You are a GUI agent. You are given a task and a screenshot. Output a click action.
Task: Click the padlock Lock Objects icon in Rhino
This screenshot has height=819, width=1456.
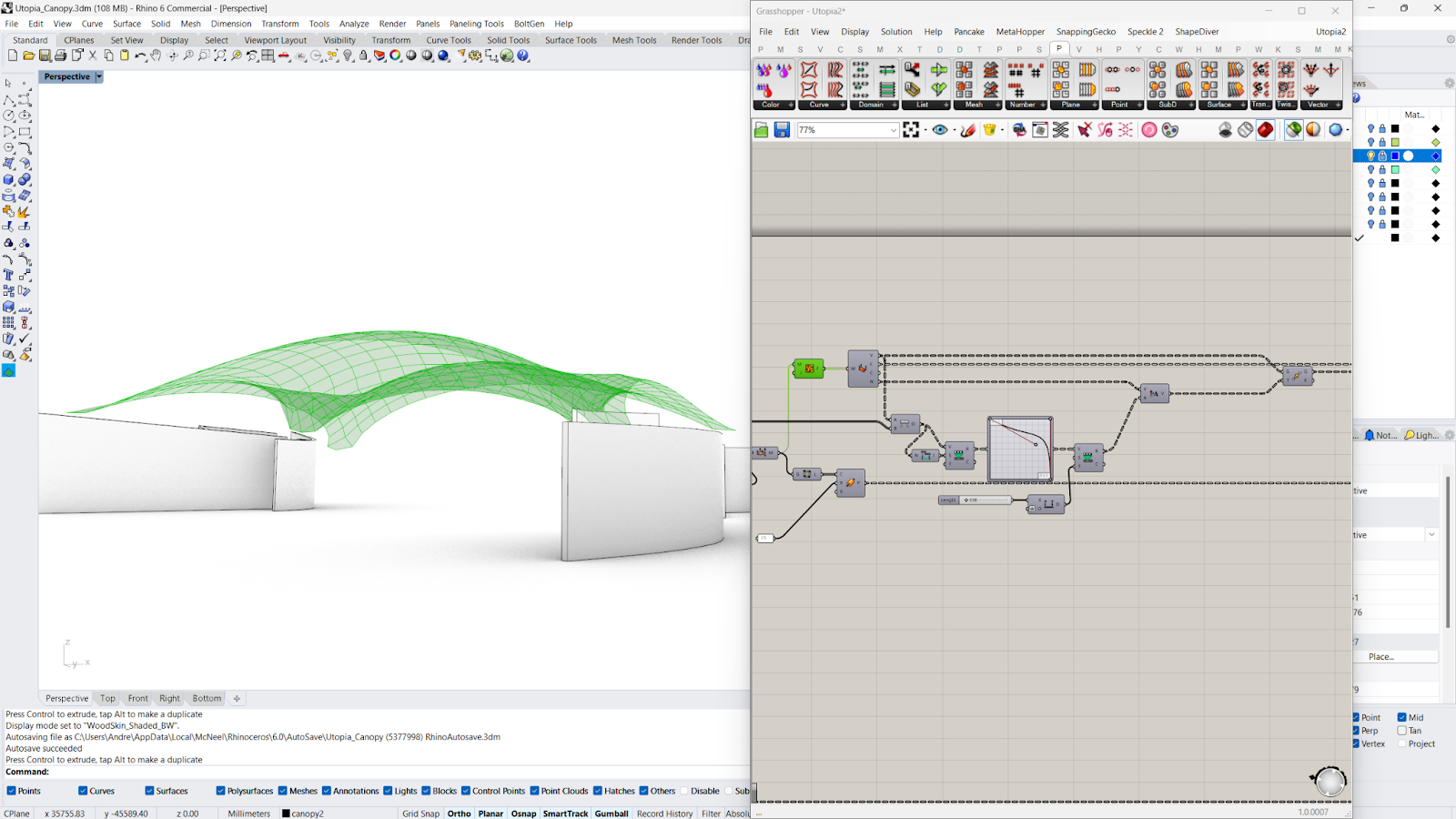[x=364, y=56]
